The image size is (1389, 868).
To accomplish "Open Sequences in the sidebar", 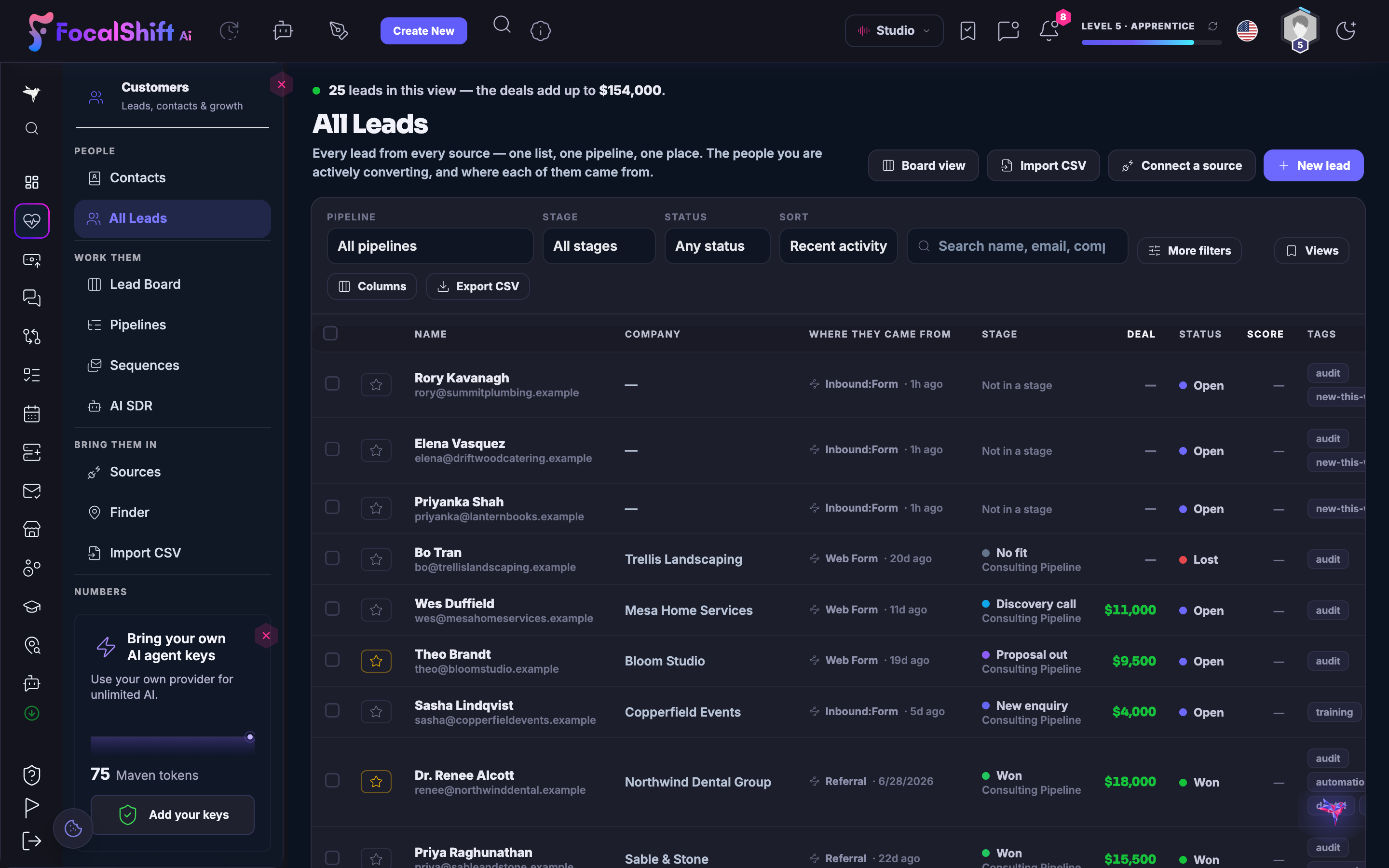I will [172, 366].
